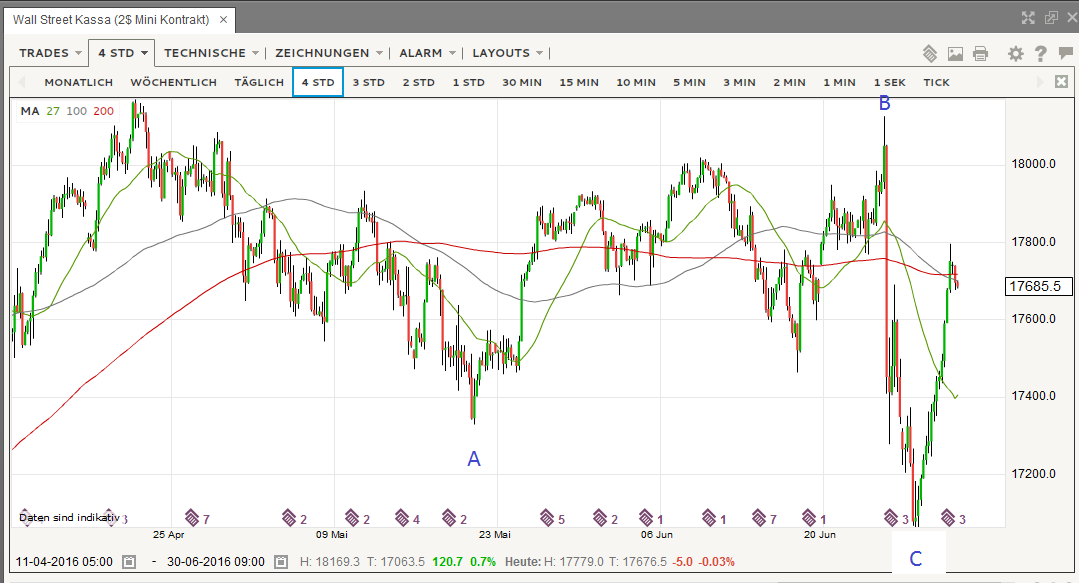Image resolution: width=1079 pixels, height=584 pixels.
Task: Open the speech bubble feedback icon
Action: (1065, 53)
